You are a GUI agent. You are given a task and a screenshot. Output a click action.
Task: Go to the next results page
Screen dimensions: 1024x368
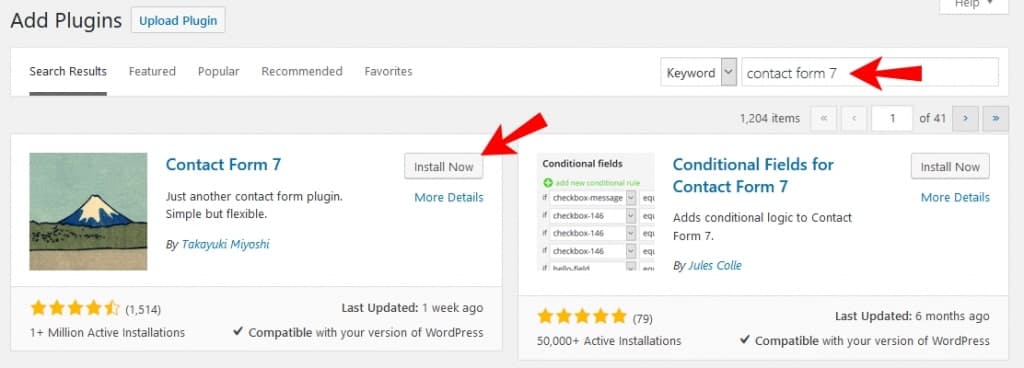coord(965,119)
